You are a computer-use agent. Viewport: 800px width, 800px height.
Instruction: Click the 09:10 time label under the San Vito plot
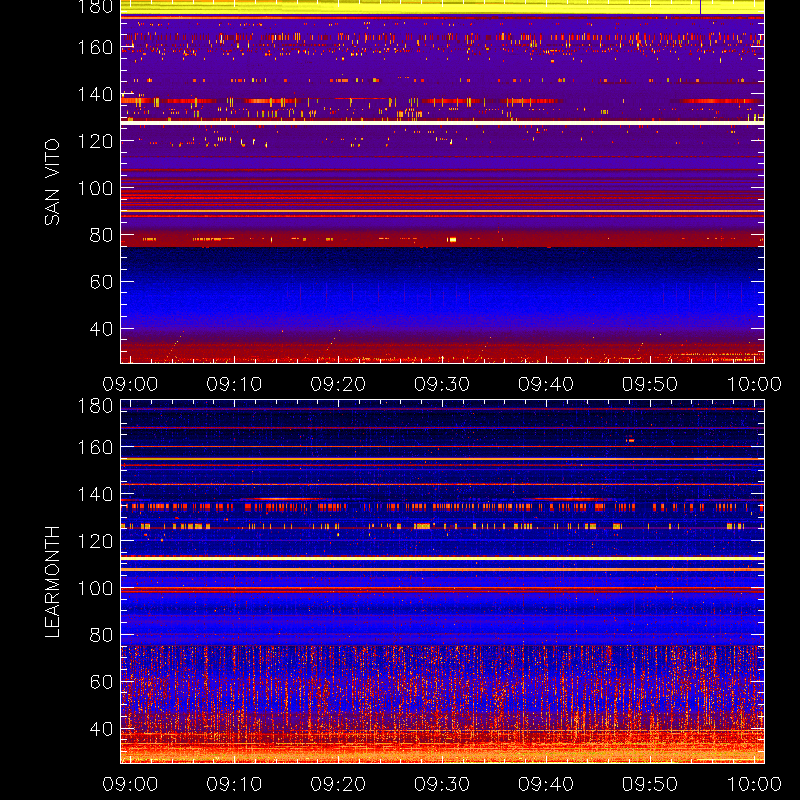pos(234,384)
